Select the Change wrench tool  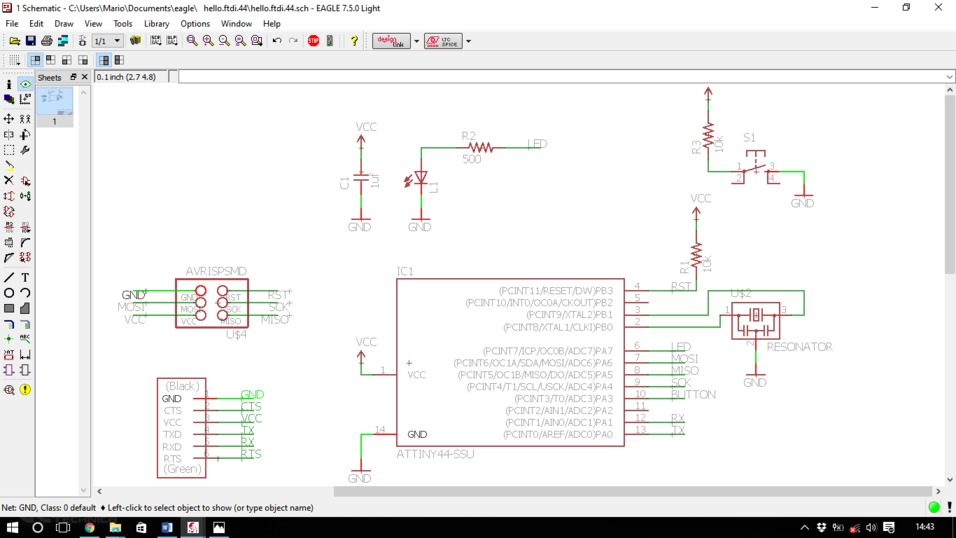tap(25, 149)
